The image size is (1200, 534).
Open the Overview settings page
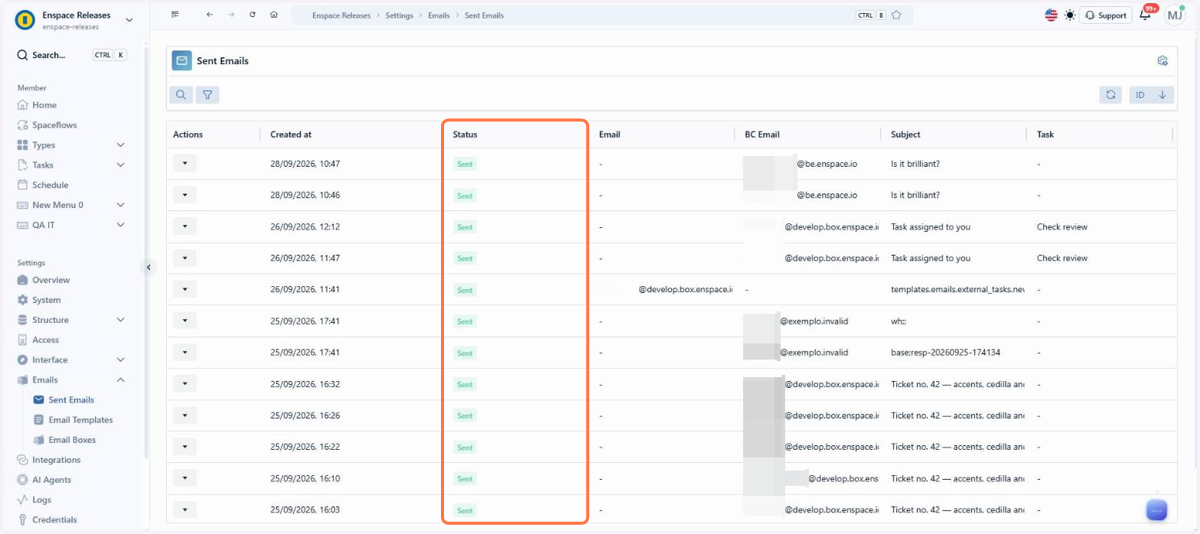click(50, 280)
